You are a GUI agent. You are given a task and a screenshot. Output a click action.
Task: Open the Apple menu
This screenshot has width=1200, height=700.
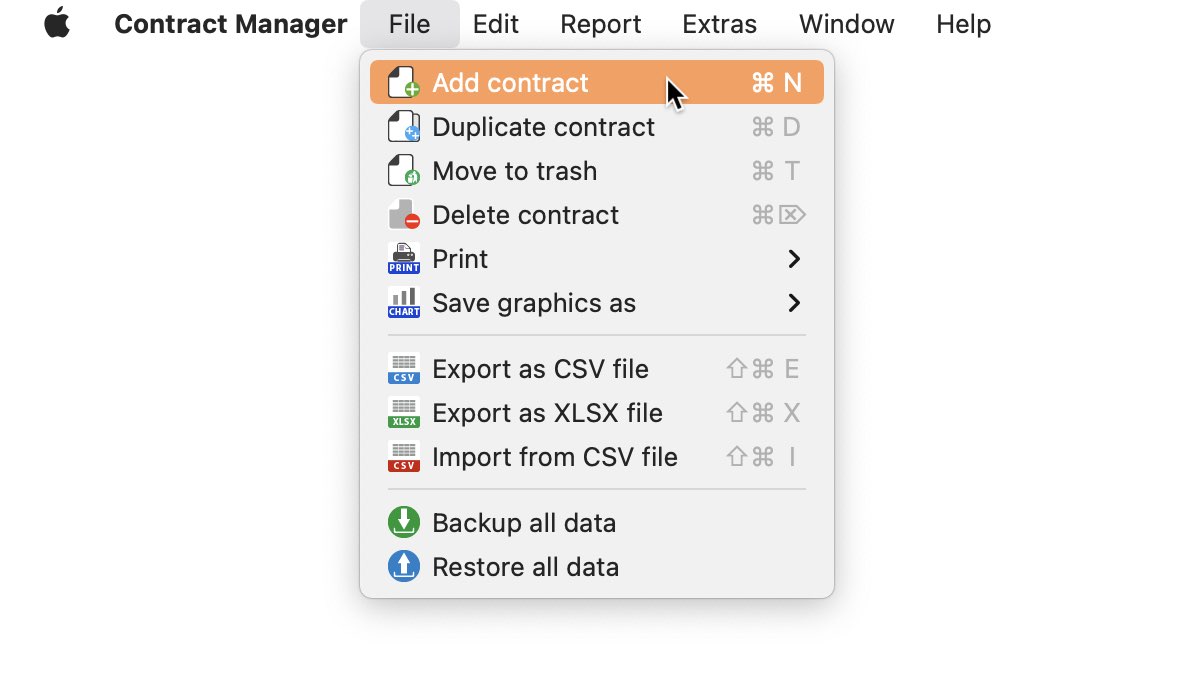pyautogui.click(x=57, y=23)
